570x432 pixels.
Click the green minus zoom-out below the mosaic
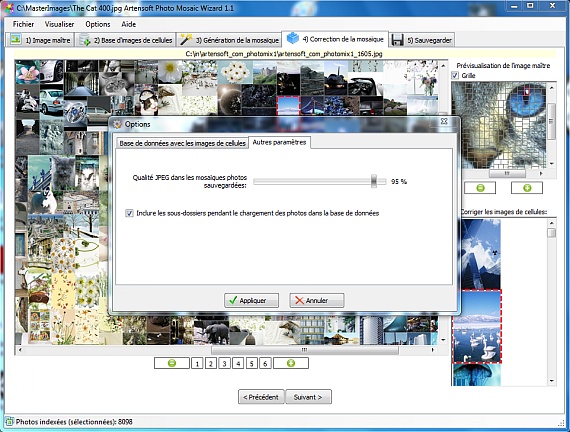tap(172, 363)
